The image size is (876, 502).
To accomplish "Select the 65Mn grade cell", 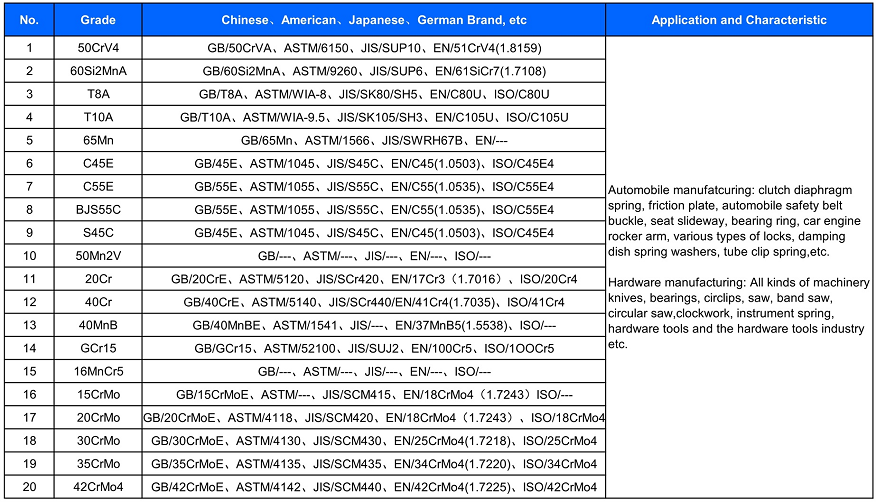I will point(98,141).
